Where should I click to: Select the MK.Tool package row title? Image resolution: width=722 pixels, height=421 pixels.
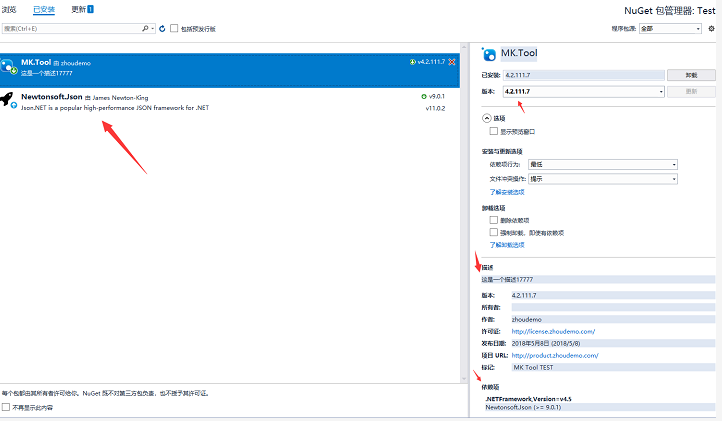(x=36, y=62)
